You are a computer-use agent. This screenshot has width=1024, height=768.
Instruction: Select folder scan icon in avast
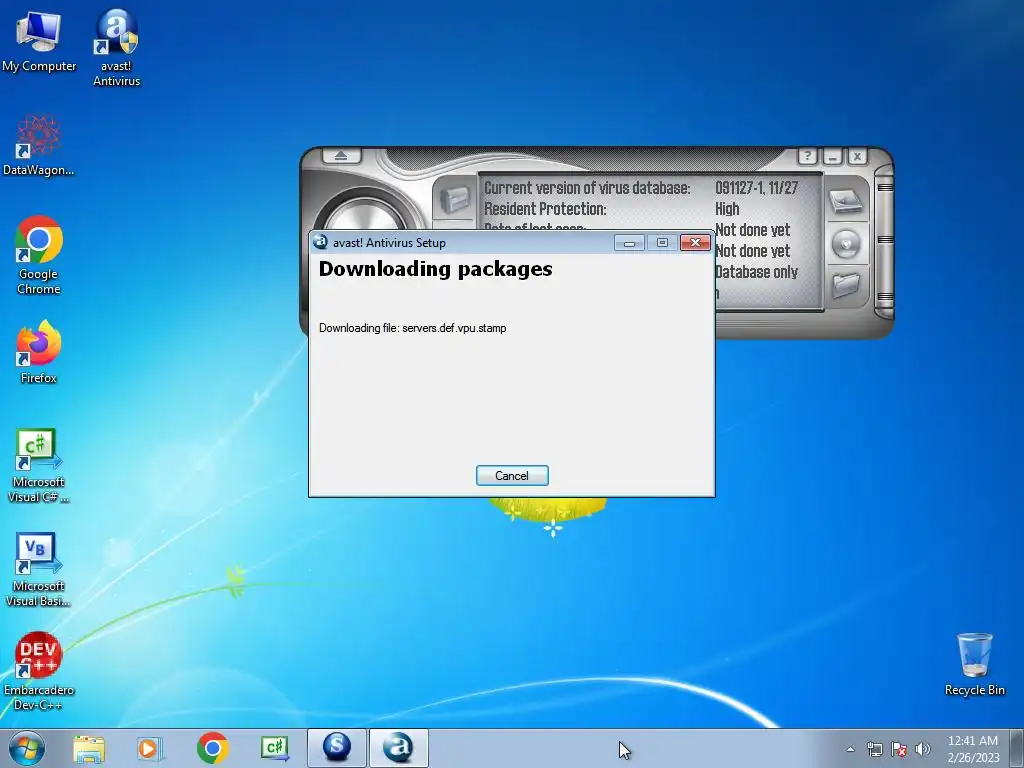tap(845, 285)
